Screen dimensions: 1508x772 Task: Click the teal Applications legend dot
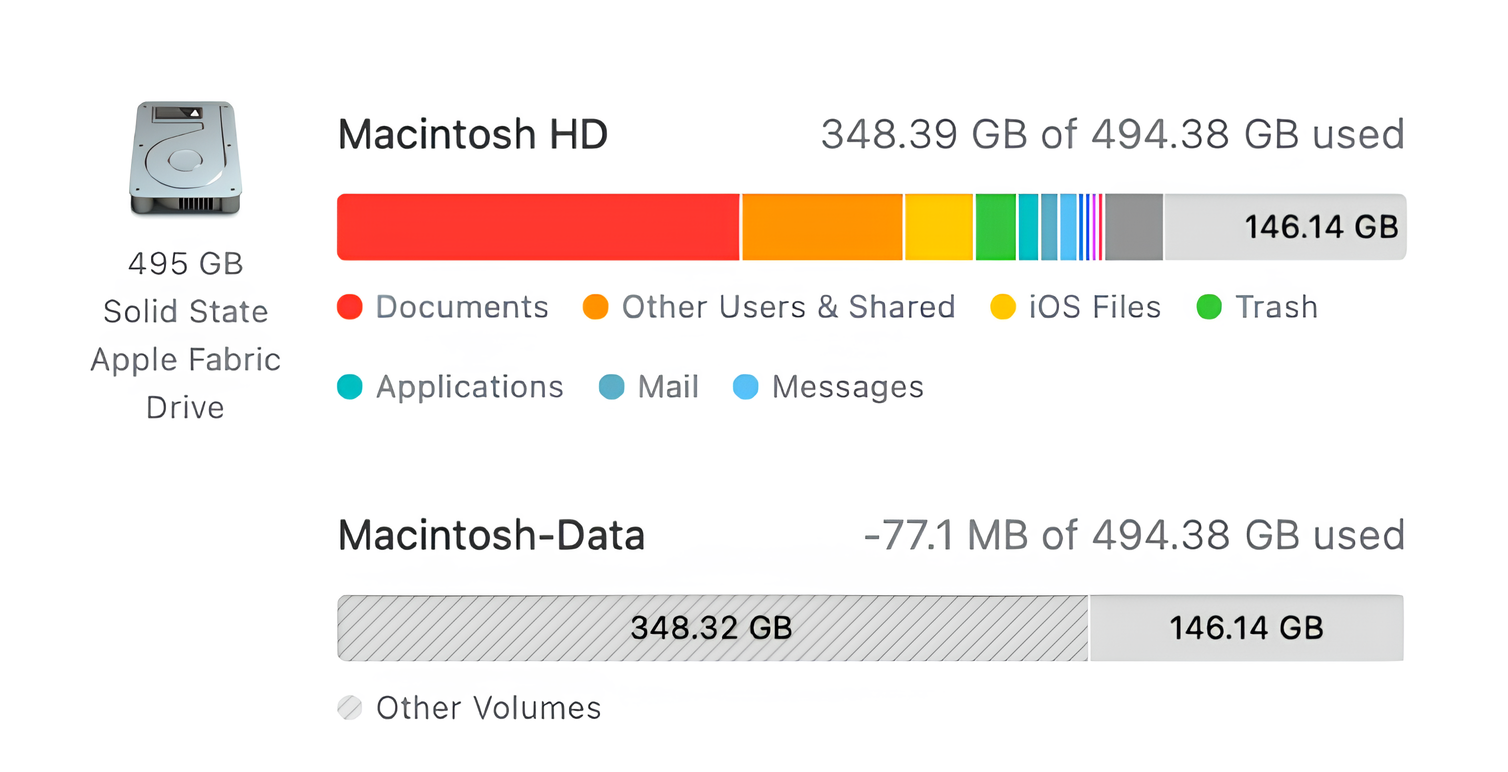(350, 387)
